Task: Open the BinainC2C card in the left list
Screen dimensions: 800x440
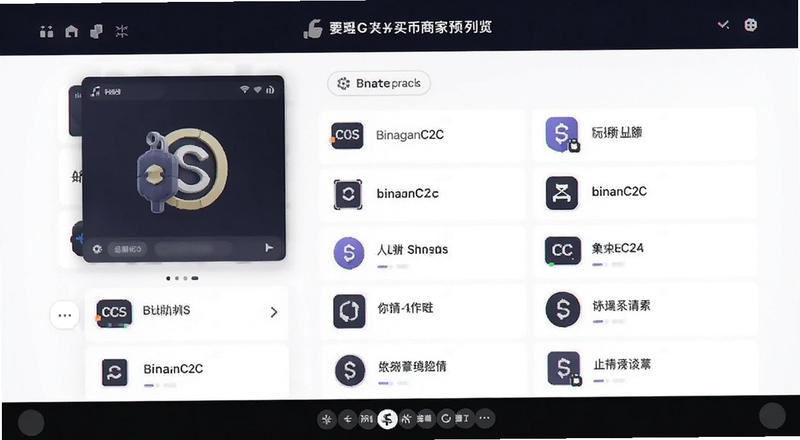Action: pos(187,372)
